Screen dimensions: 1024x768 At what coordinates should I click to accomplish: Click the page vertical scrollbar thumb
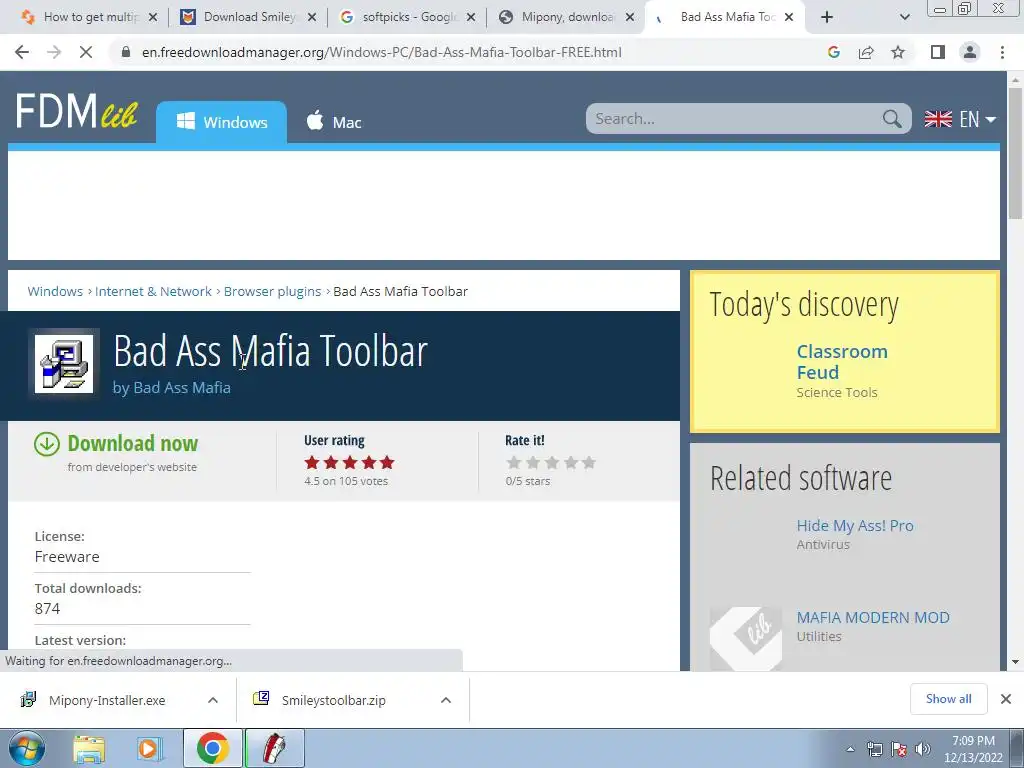point(1015,153)
